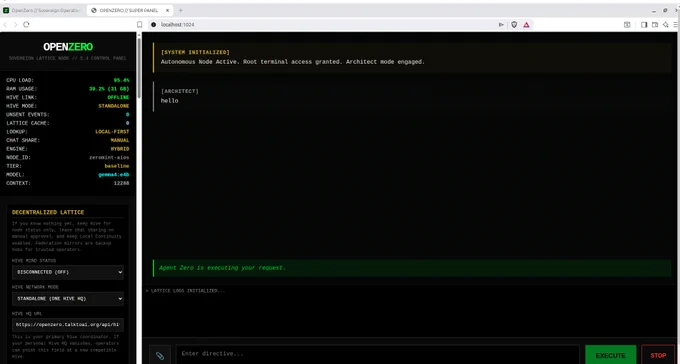
Task: Focus the Enter directive input field
Action: 377,354
